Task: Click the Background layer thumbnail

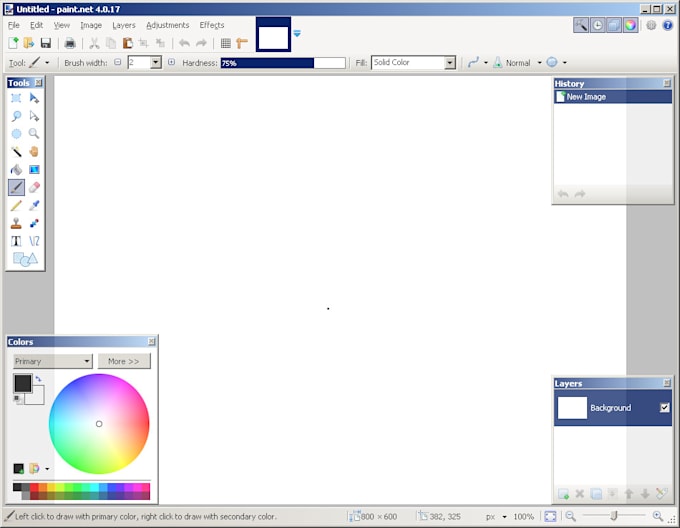Action: [x=572, y=408]
